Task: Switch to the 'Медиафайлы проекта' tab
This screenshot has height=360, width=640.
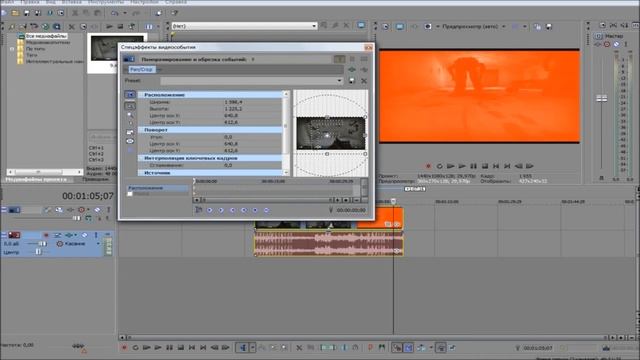Action: click(36, 179)
